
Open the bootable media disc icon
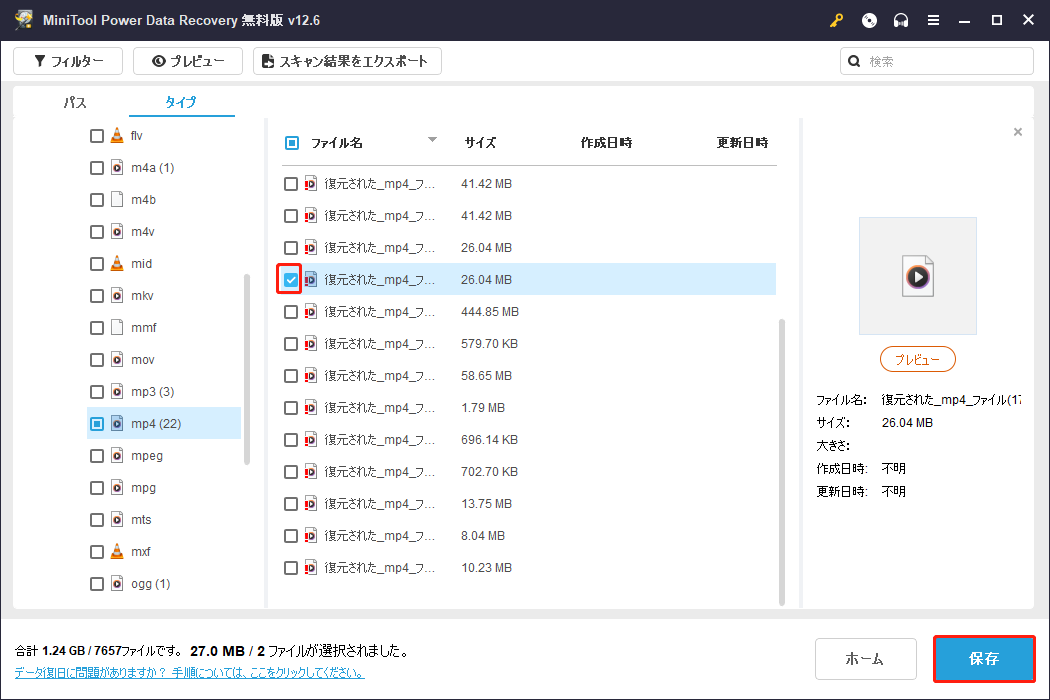click(x=869, y=20)
